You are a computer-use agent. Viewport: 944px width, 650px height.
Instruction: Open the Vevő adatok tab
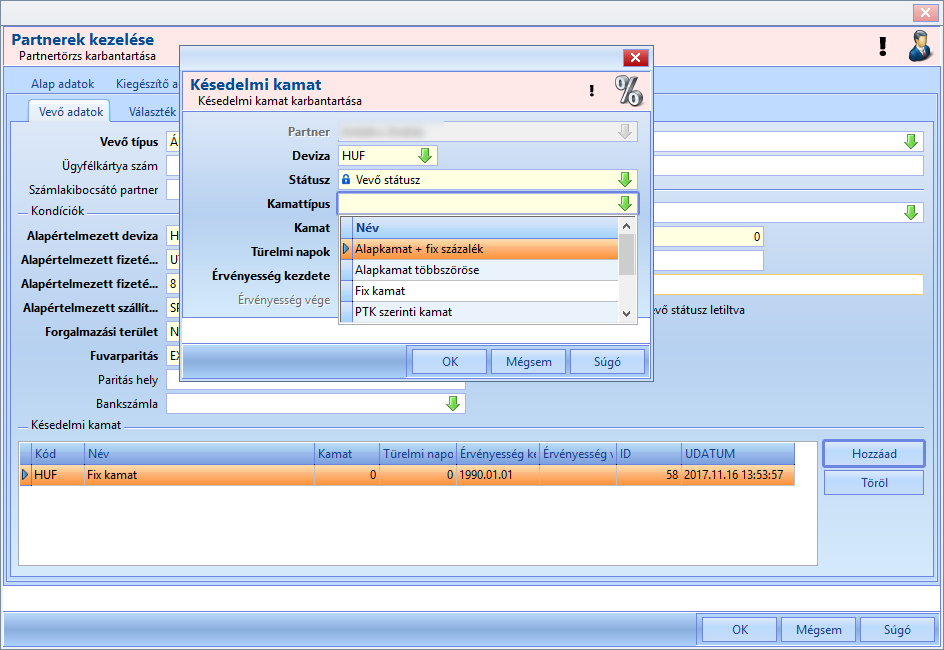click(x=70, y=112)
